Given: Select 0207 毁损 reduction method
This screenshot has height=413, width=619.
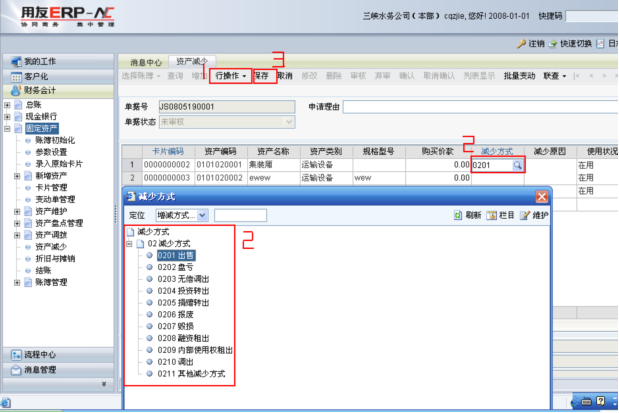Looking at the screenshot, I should pyautogui.click(x=175, y=326).
